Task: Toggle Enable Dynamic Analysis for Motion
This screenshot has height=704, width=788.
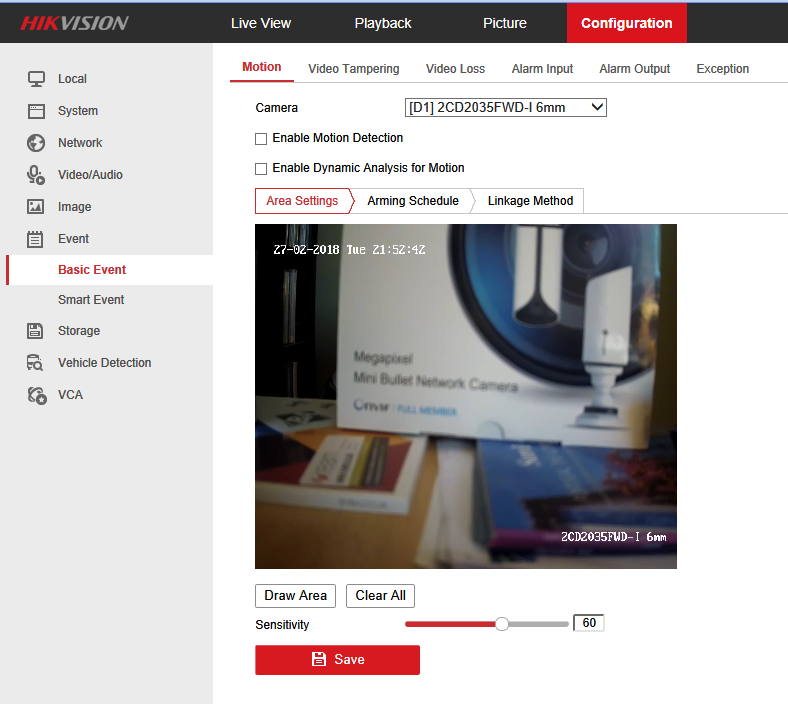Action: (262, 168)
